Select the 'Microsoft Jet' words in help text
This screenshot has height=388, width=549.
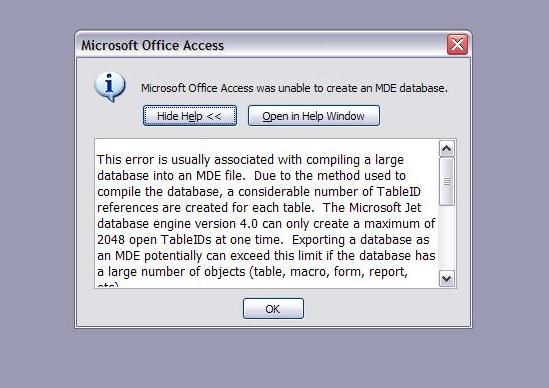pos(385,208)
